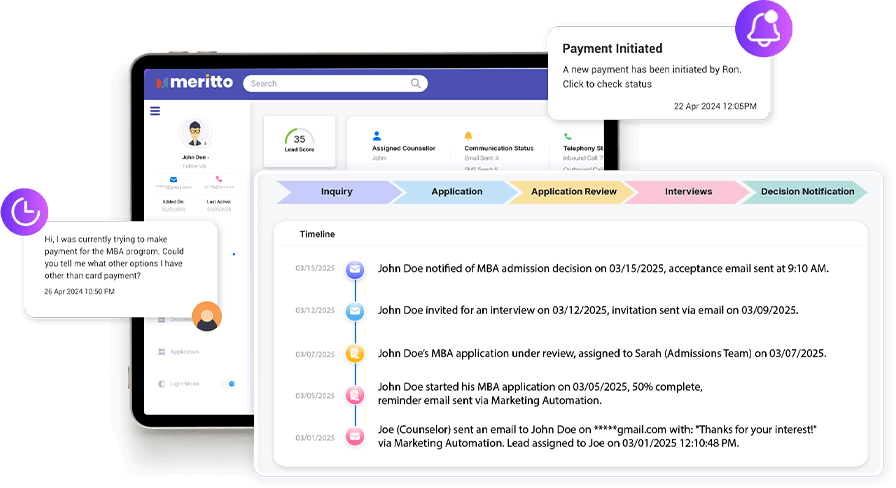Click the "Added On" date label

click(173, 202)
